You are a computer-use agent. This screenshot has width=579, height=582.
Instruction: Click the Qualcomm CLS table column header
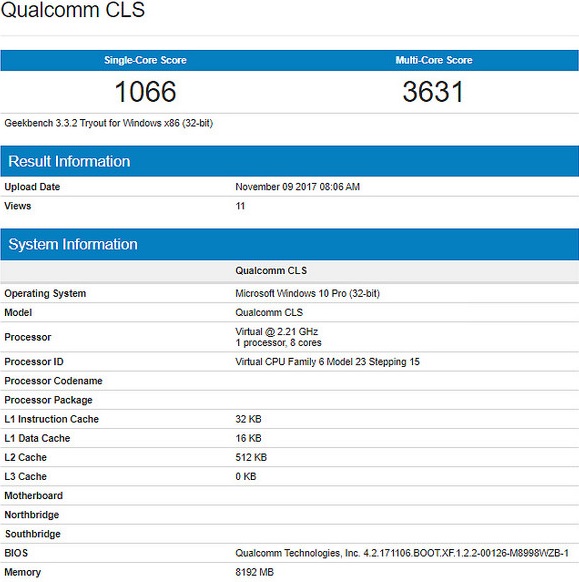point(271,271)
